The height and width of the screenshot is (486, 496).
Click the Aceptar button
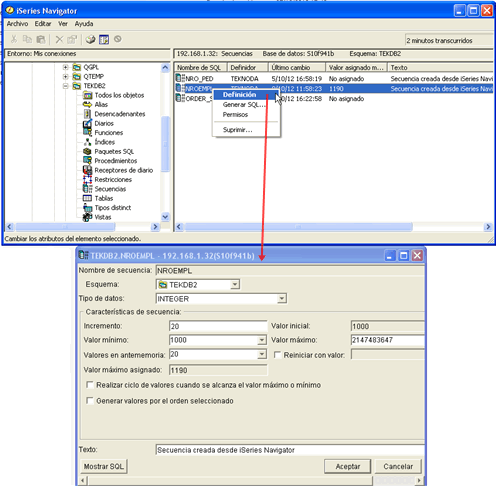tap(347, 466)
